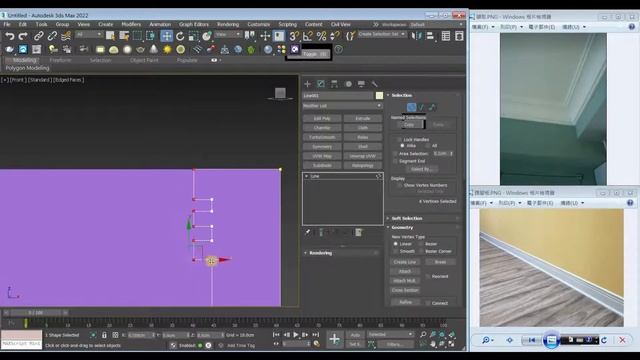Open the Hierarchy tab in command panel
640x360 pixels.
click(x=334, y=84)
